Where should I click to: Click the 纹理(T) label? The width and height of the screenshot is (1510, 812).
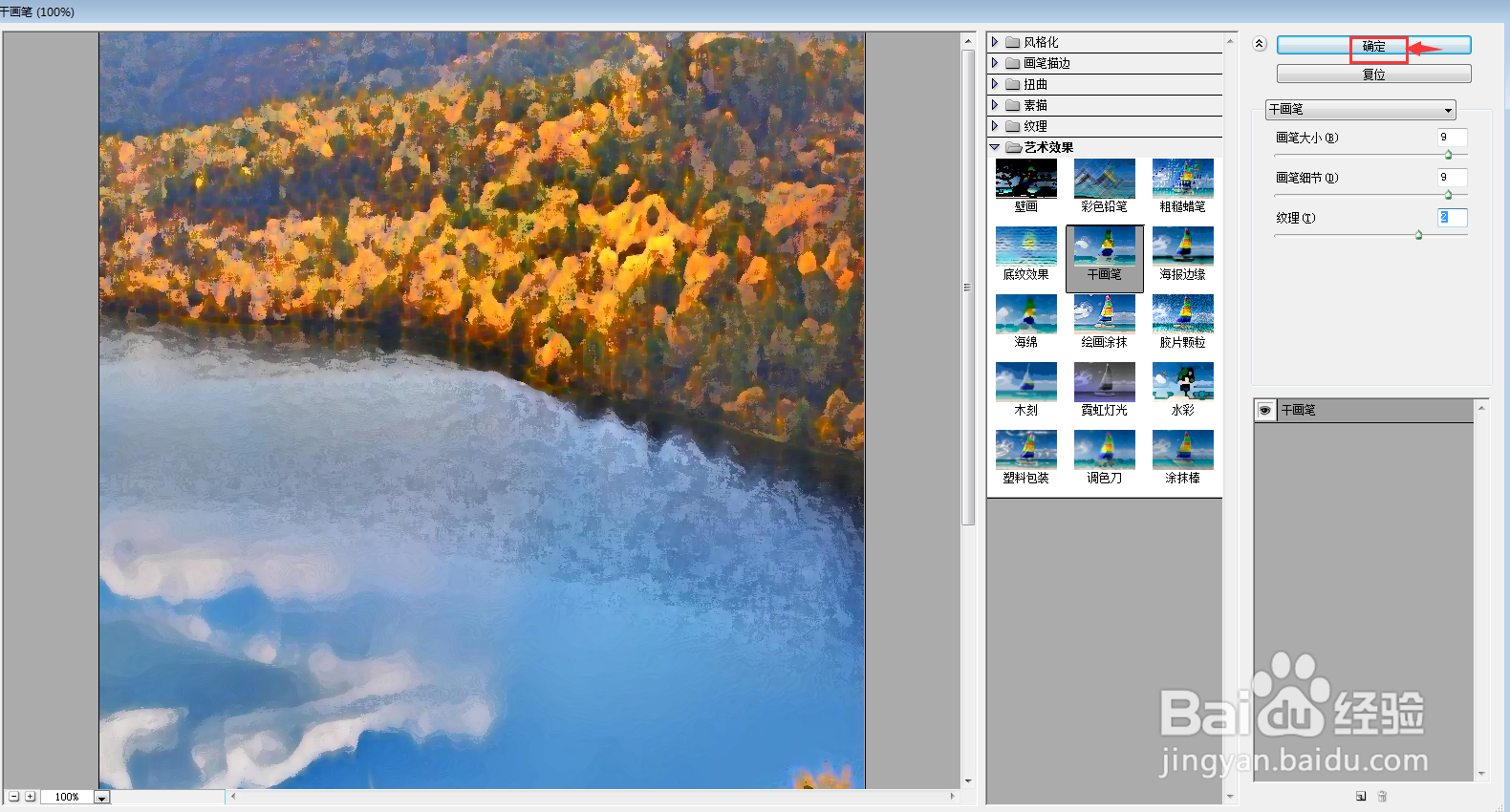click(1295, 218)
